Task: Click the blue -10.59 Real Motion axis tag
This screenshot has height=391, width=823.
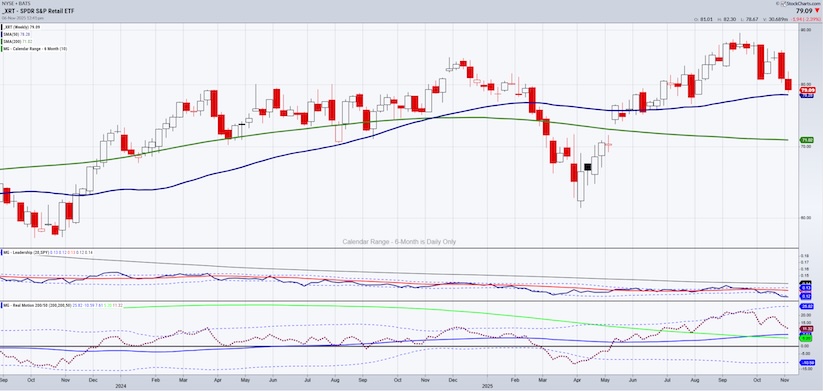Action: [x=807, y=362]
